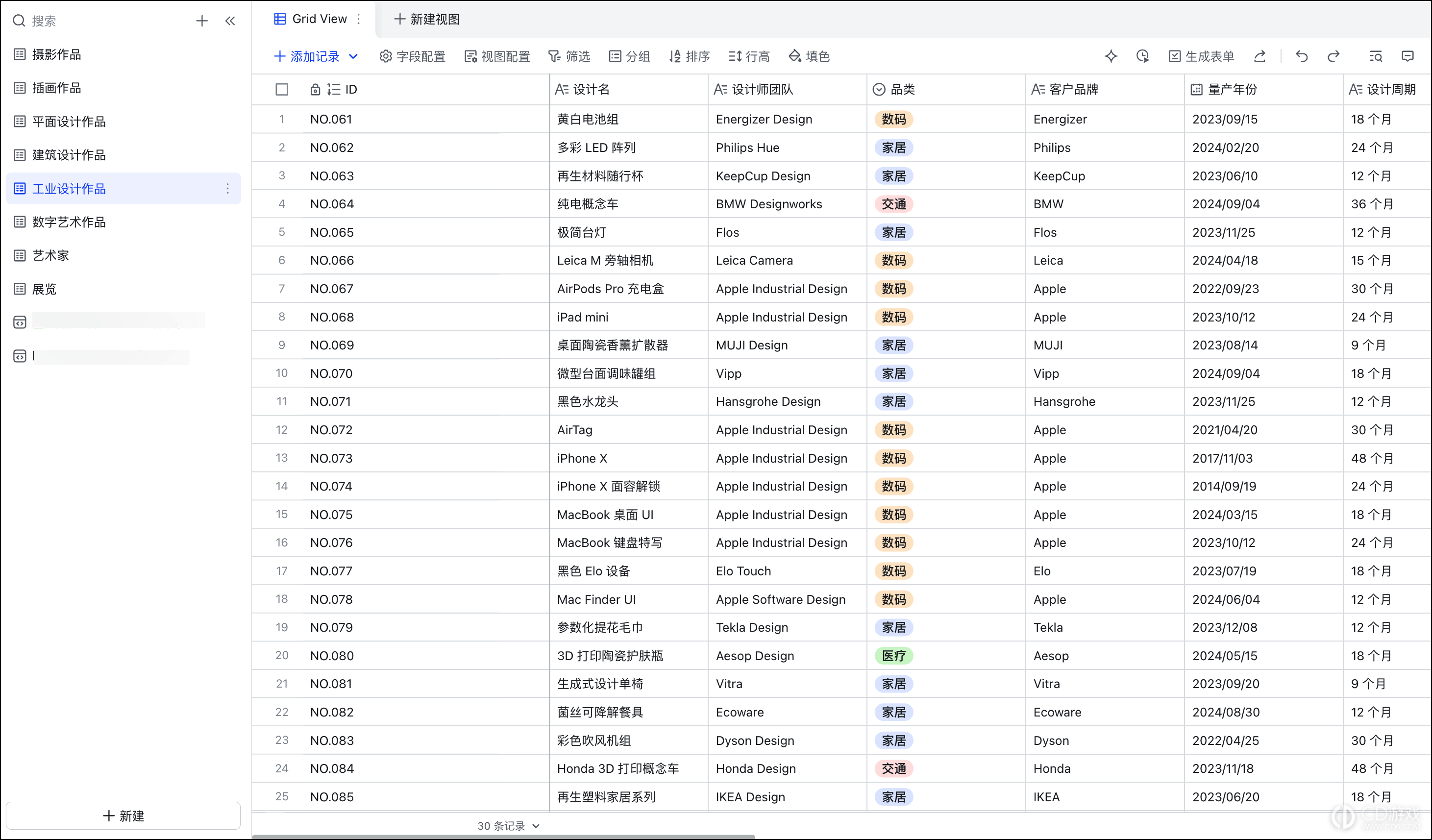
Task: Click 添加记录 button
Action: 307,56
